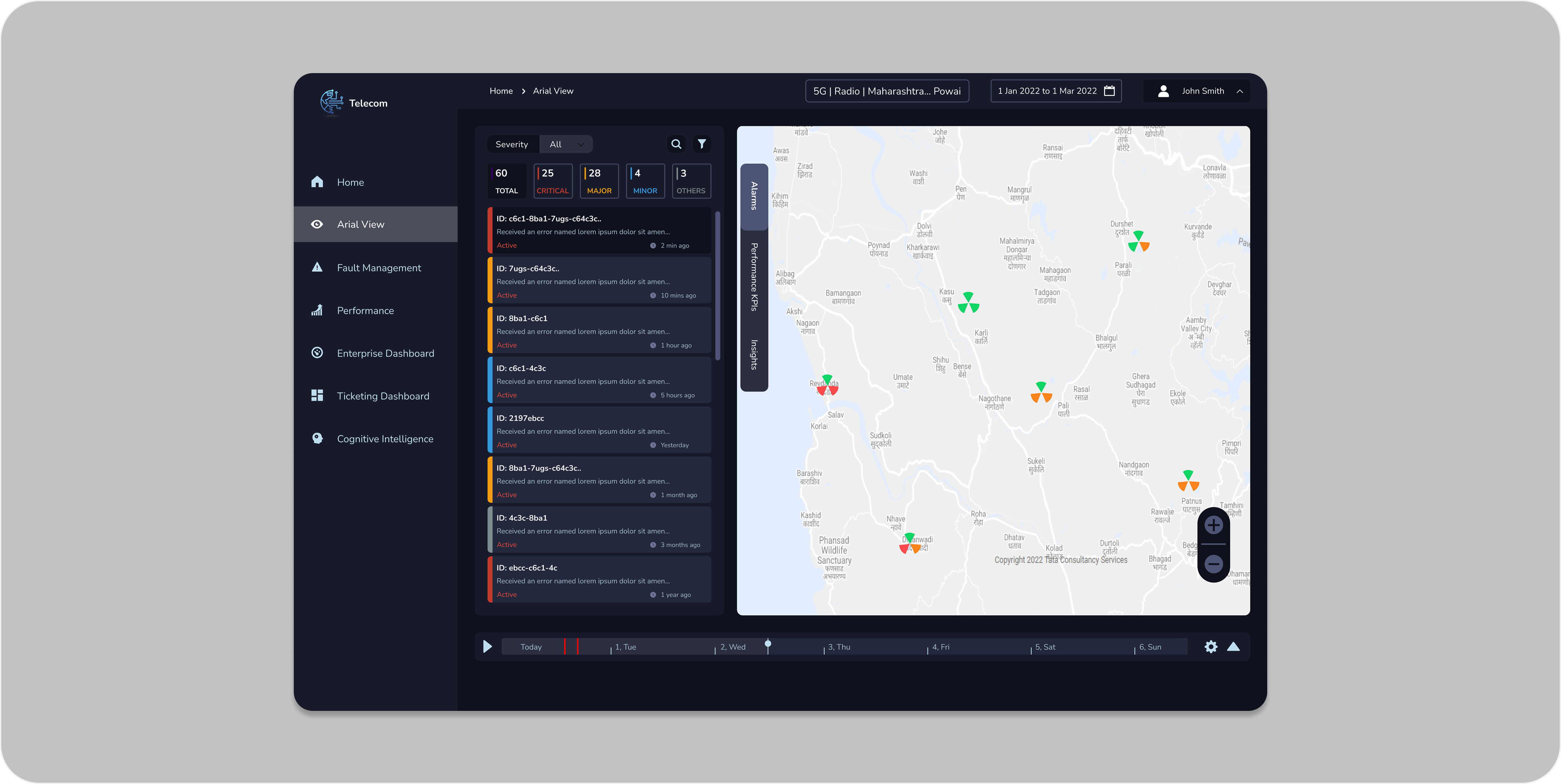Start the timeline play button

click(487, 647)
